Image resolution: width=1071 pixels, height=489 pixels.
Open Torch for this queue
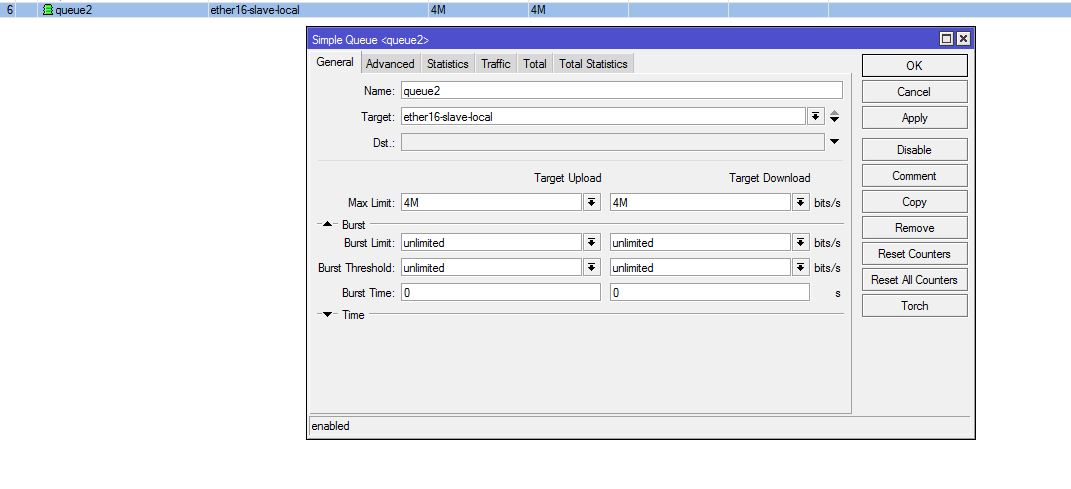[x=915, y=305]
